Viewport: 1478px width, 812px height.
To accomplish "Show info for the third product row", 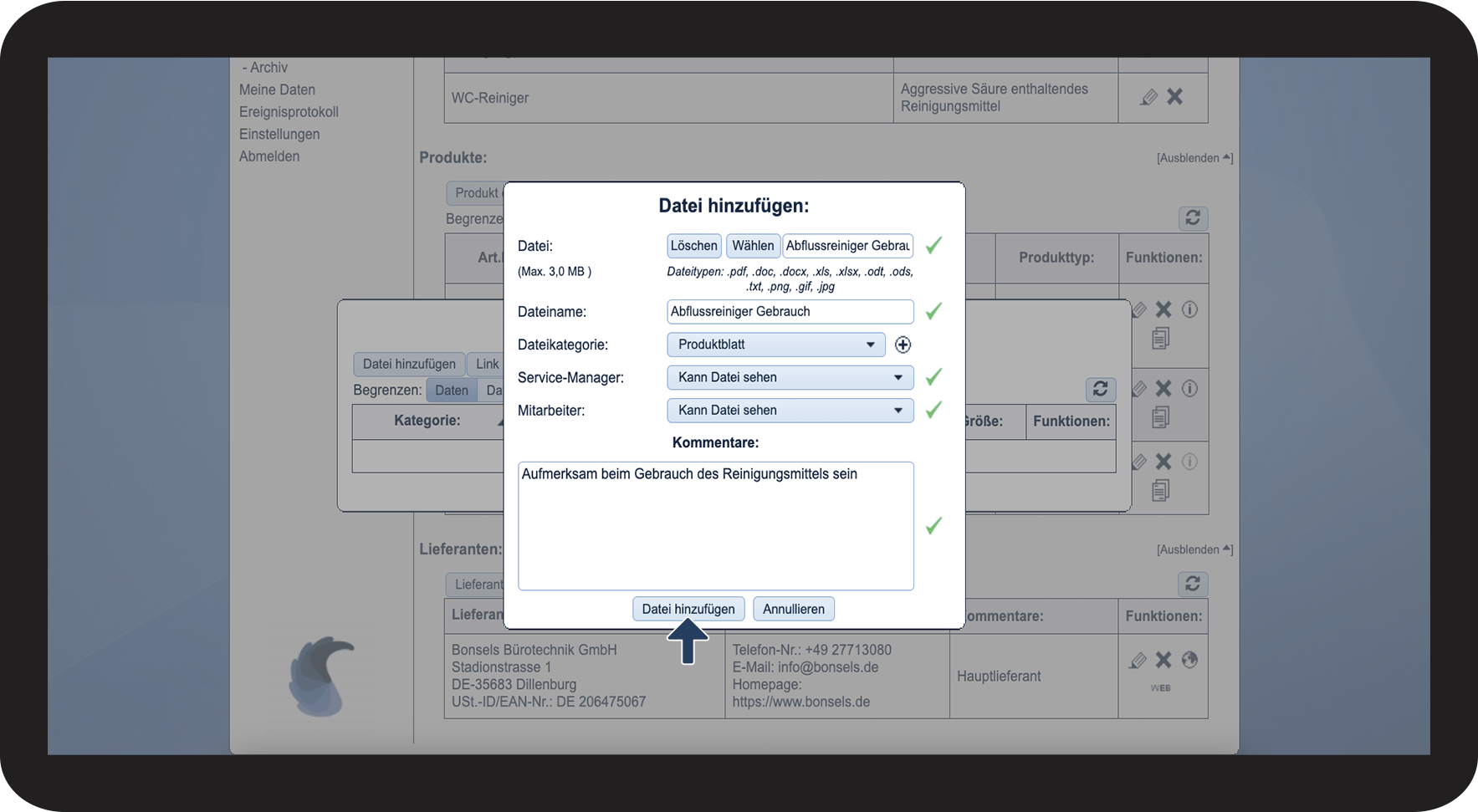I will click(1189, 462).
